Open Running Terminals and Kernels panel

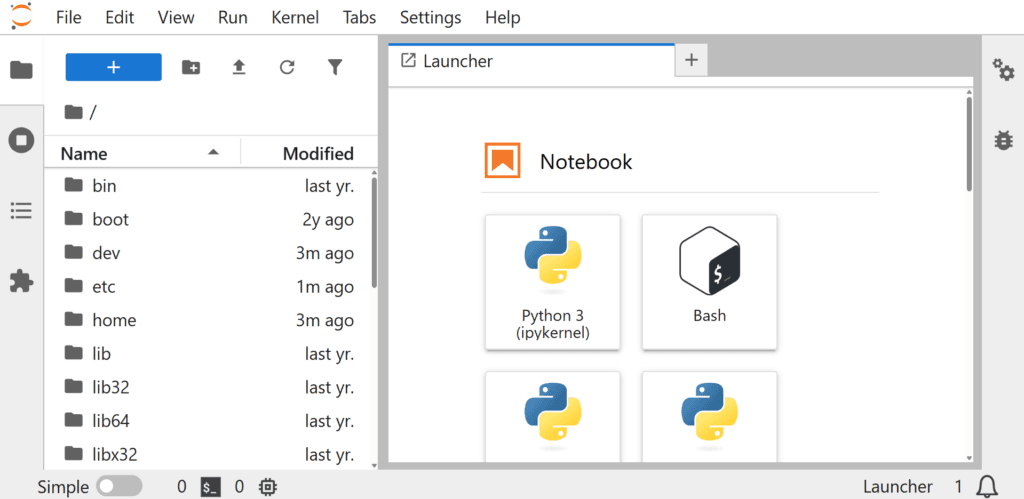[x=21, y=140]
